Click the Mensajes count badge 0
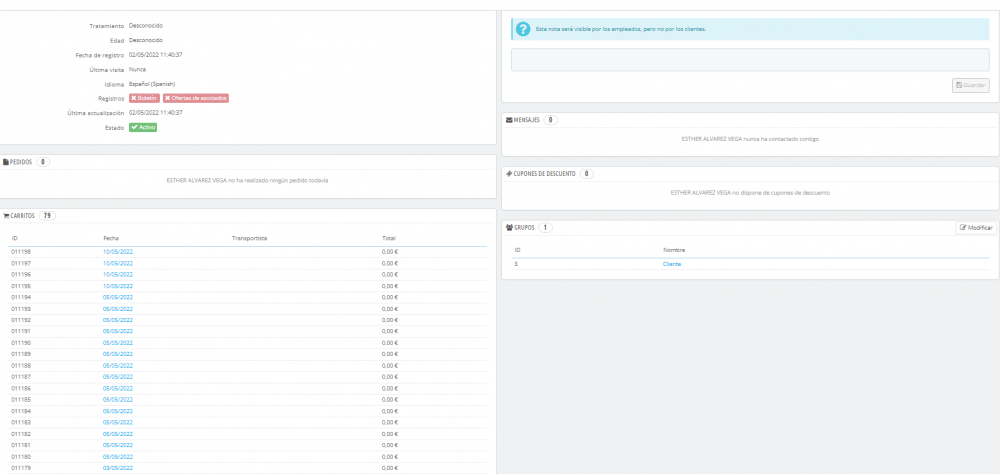1000x474 pixels. pyautogui.click(x=550, y=120)
